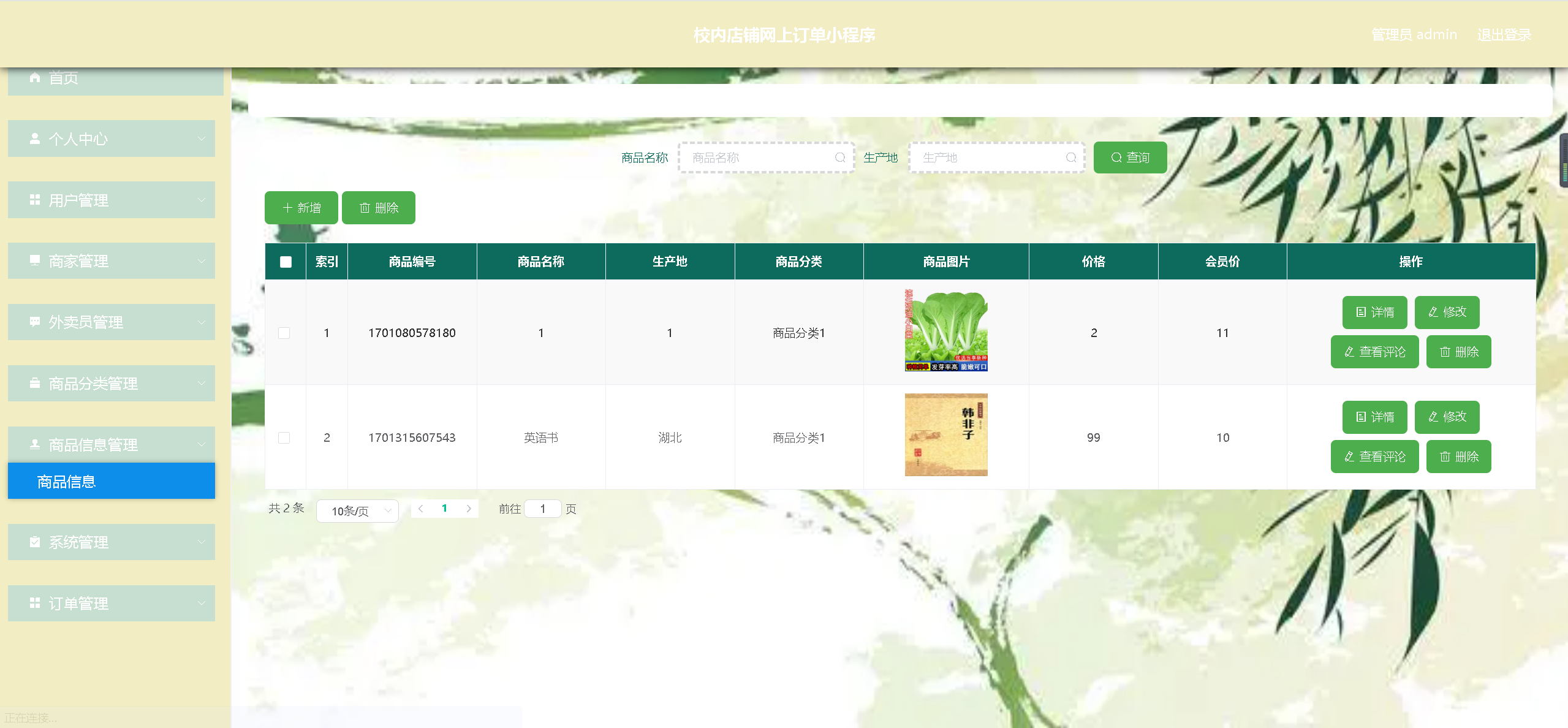Click the 新增 add button
This screenshot has height=728, width=1568.
tap(301, 208)
